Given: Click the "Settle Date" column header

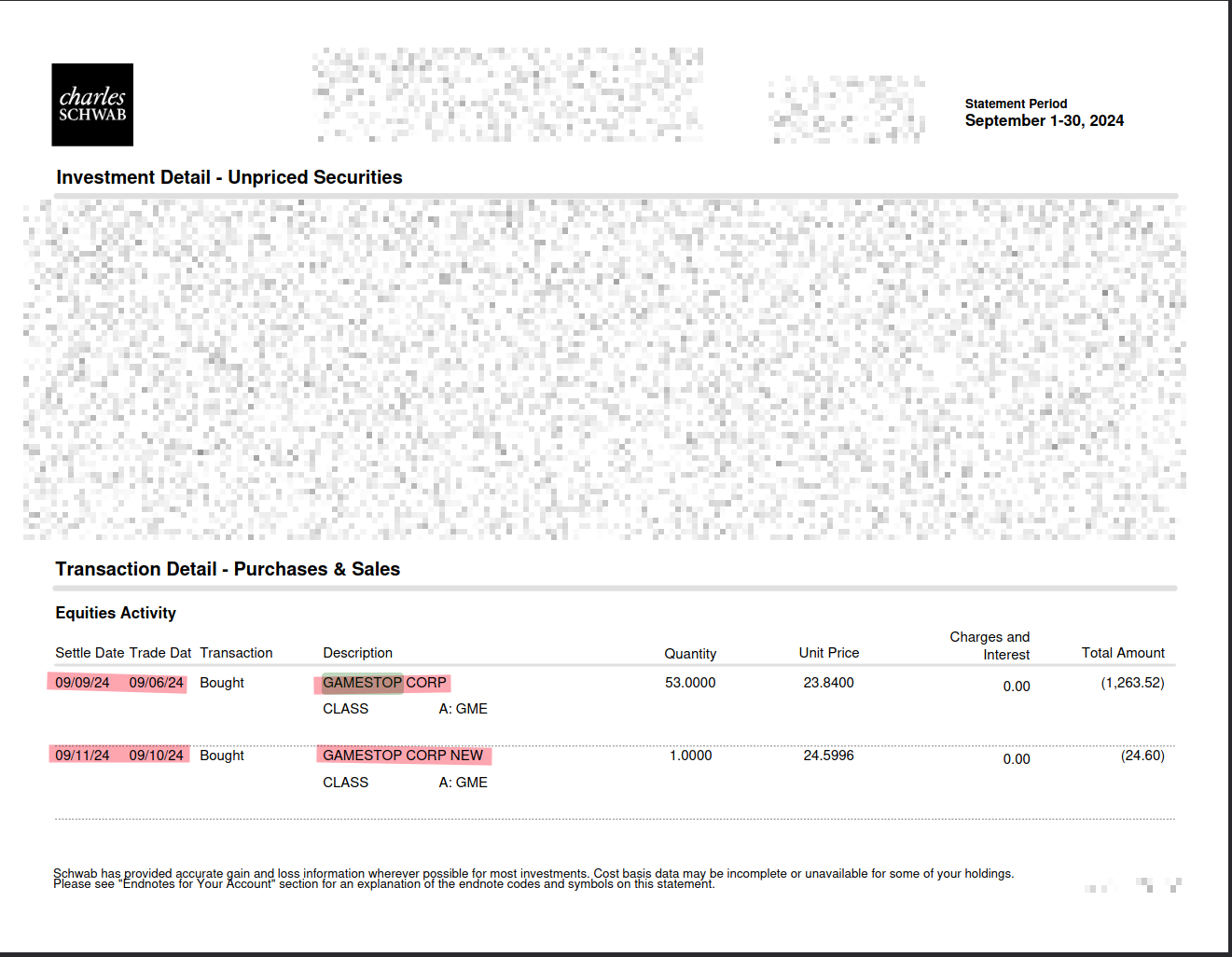Looking at the screenshot, I should [90, 653].
